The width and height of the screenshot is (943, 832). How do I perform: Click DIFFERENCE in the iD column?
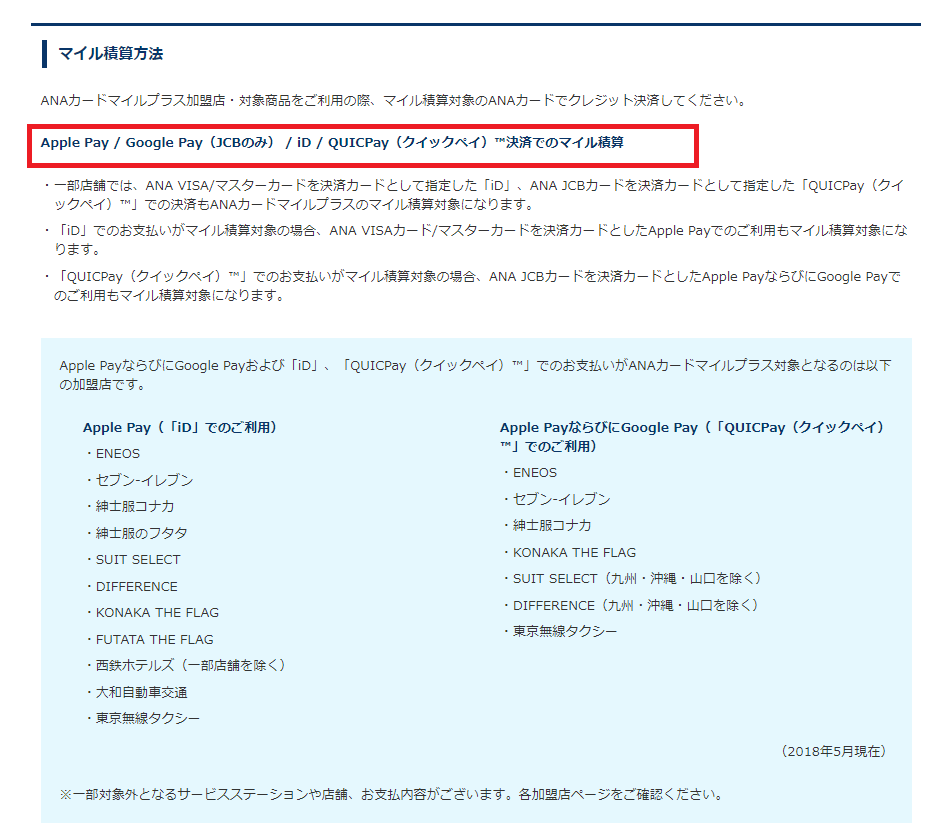click(x=137, y=587)
